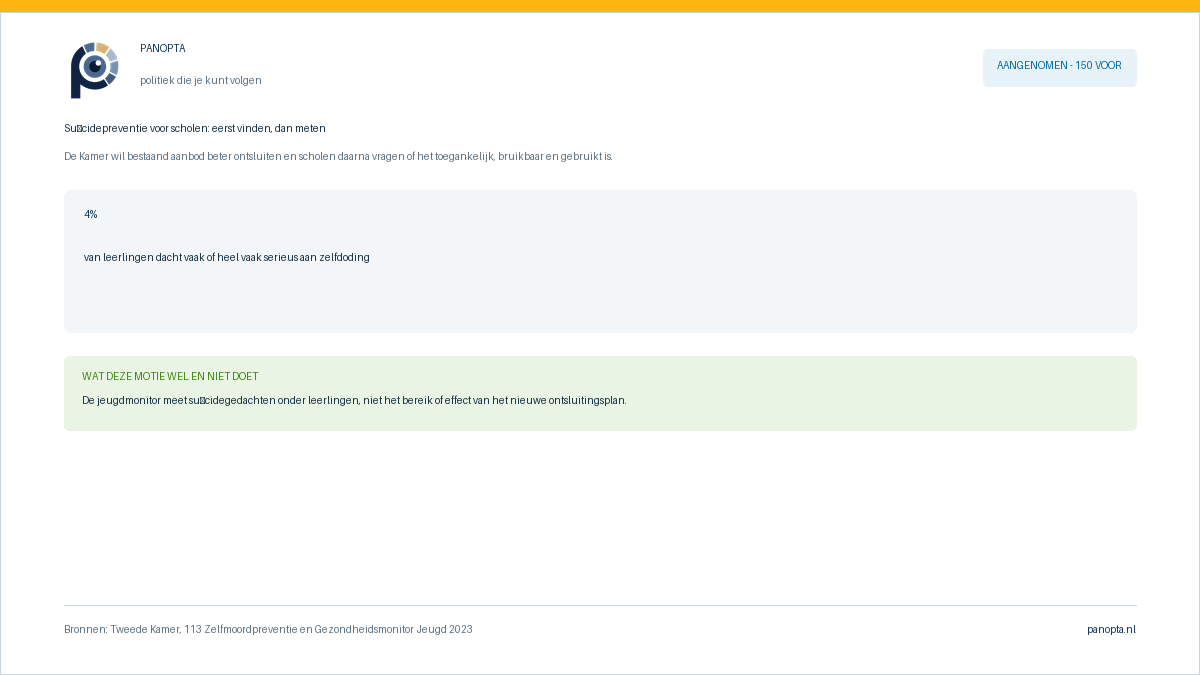Click the 'WAT DEZE MOTIE WEL EN NIET DOET' heading
Screen dimensions: 1200x675
point(170,376)
